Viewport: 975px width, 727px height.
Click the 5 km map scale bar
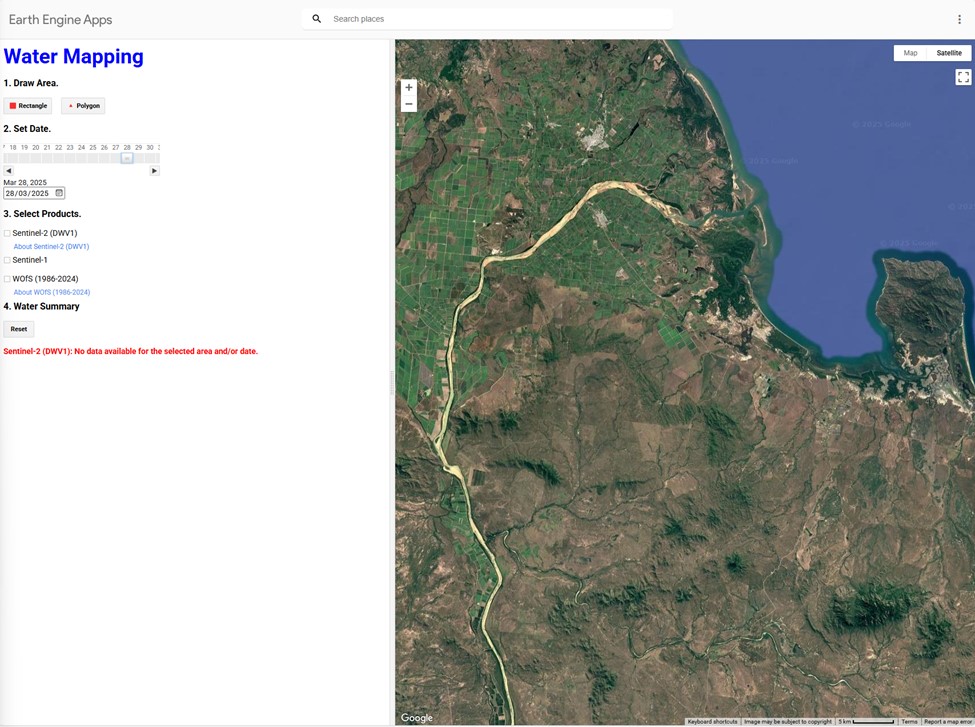(866, 721)
